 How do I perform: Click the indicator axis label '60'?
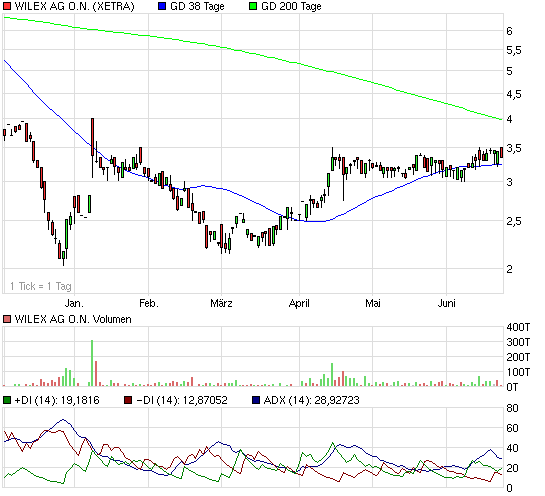[513, 428]
